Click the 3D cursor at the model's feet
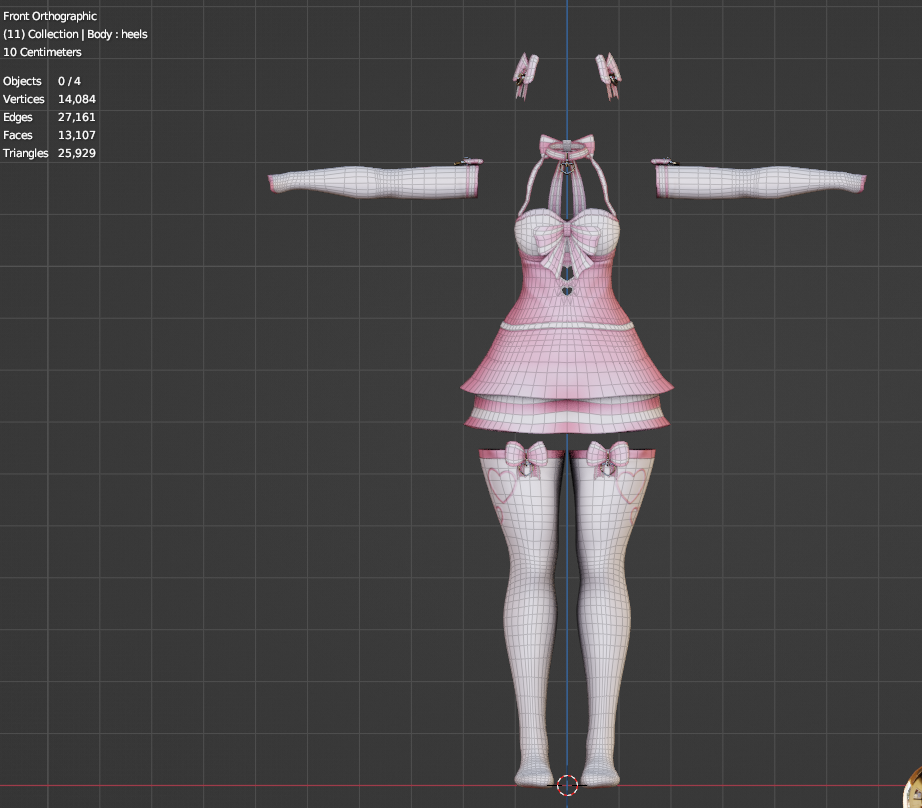Image resolution: width=922 pixels, height=808 pixels. pyautogui.click(x=567, y=785)
